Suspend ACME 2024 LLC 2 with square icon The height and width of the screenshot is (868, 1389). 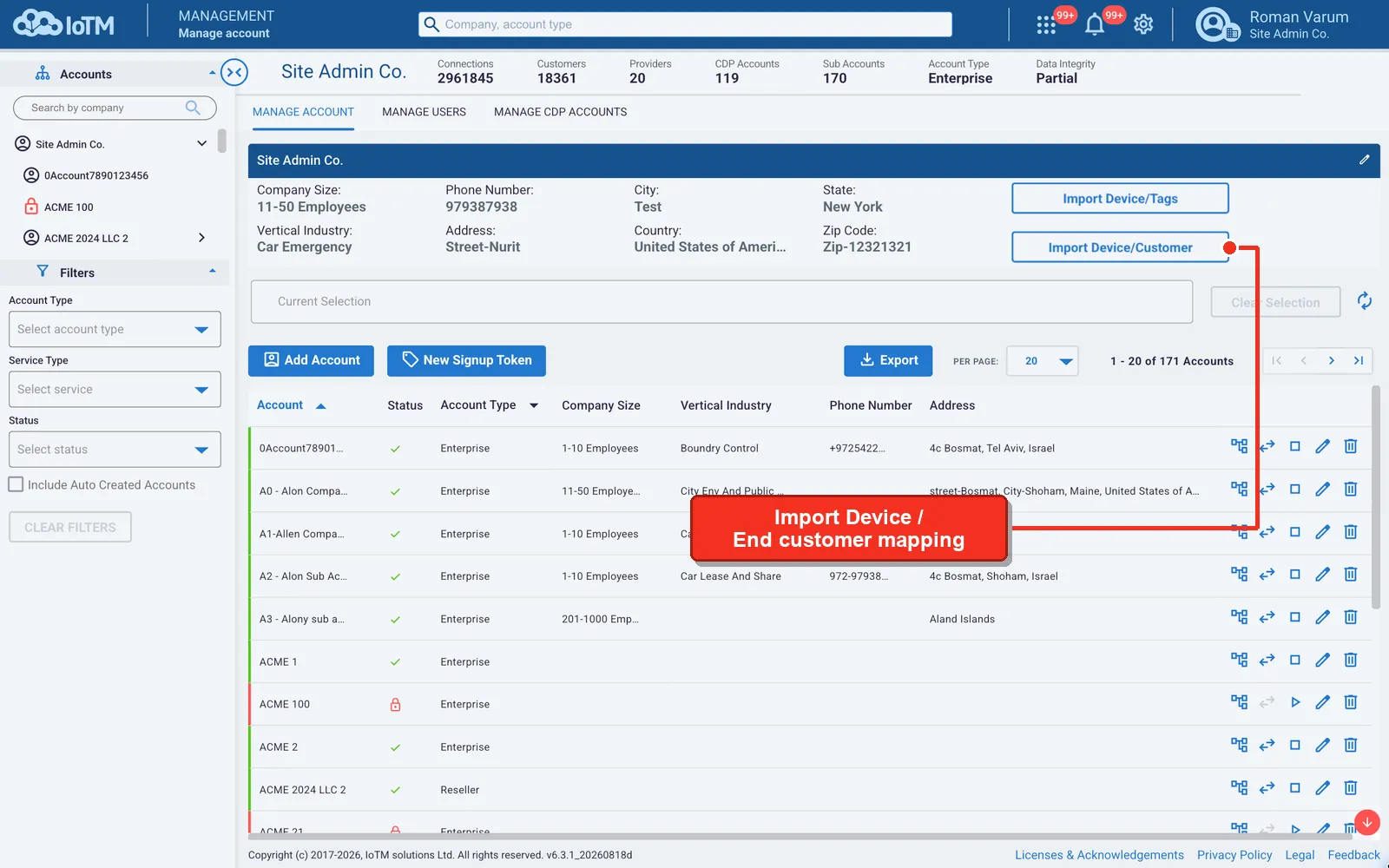pyautogui.click(x=1295, y=788)
